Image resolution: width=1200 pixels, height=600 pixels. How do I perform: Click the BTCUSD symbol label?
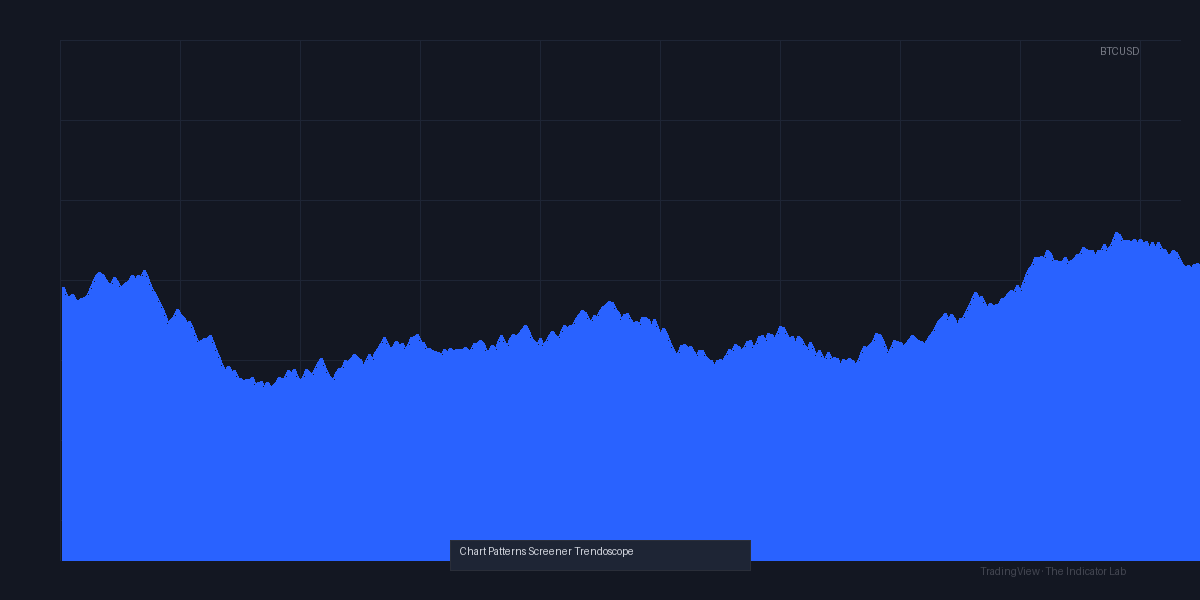coord(1119,51)
